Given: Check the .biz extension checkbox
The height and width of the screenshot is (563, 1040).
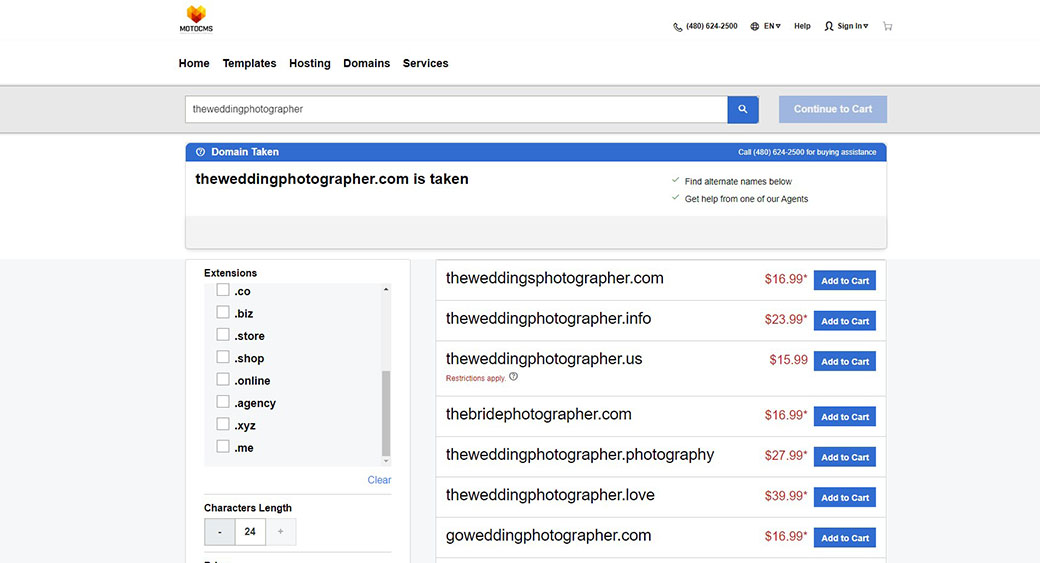Looking at the screenshot, I should coord(223,313).
